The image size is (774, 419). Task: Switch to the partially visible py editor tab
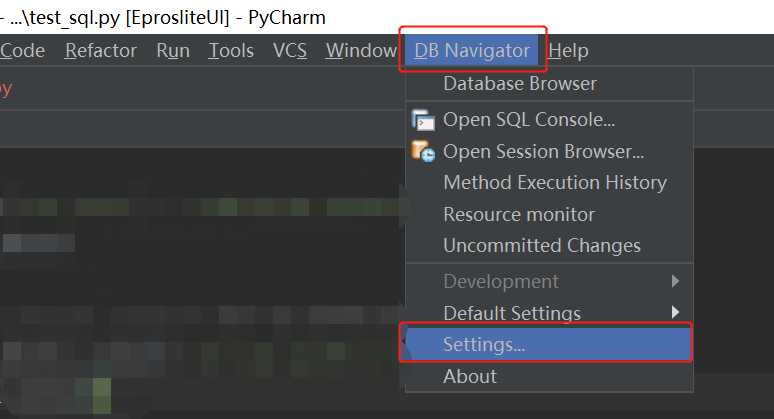[5, 88]
